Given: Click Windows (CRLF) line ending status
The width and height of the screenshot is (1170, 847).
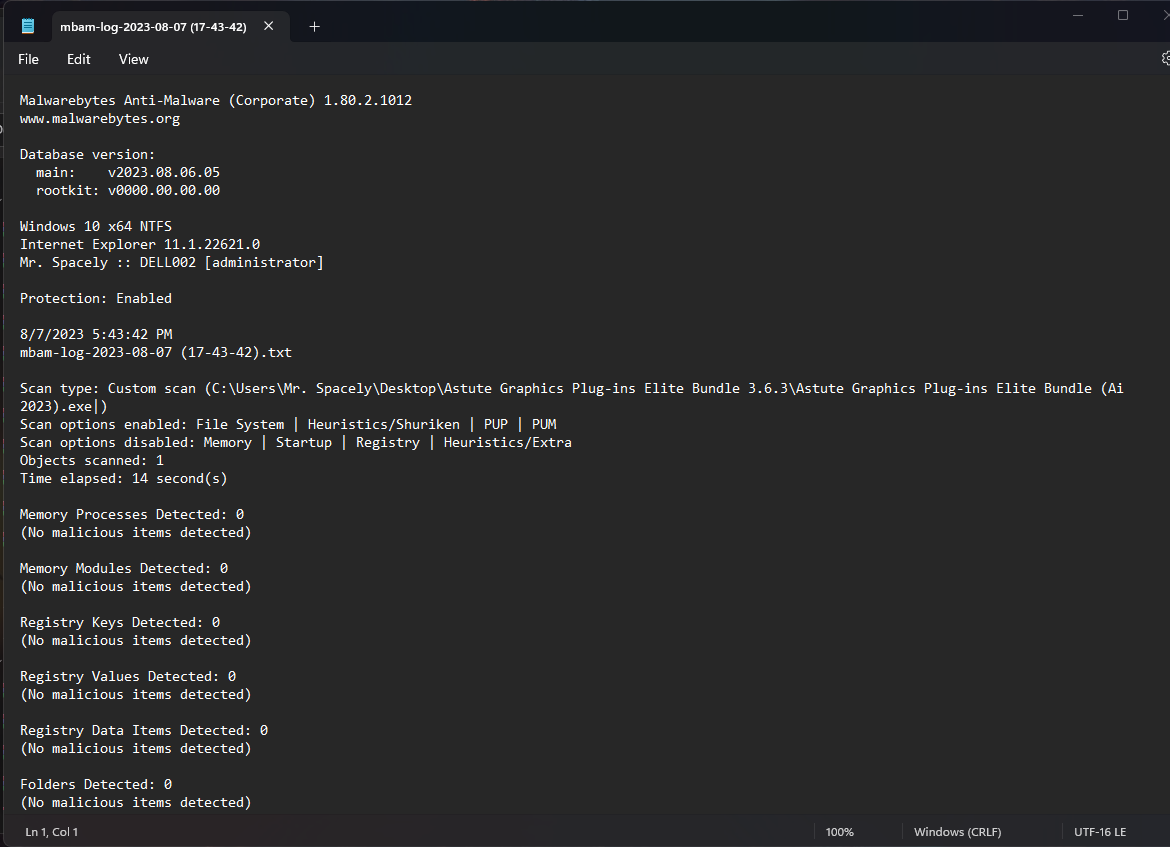Looking at the screenshot, I should click(x=957, y=831).
